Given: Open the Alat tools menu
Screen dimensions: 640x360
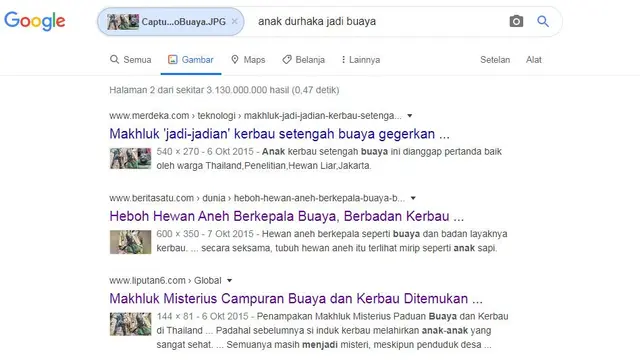Looking at the screenshot, I should [x=533, y=60].
